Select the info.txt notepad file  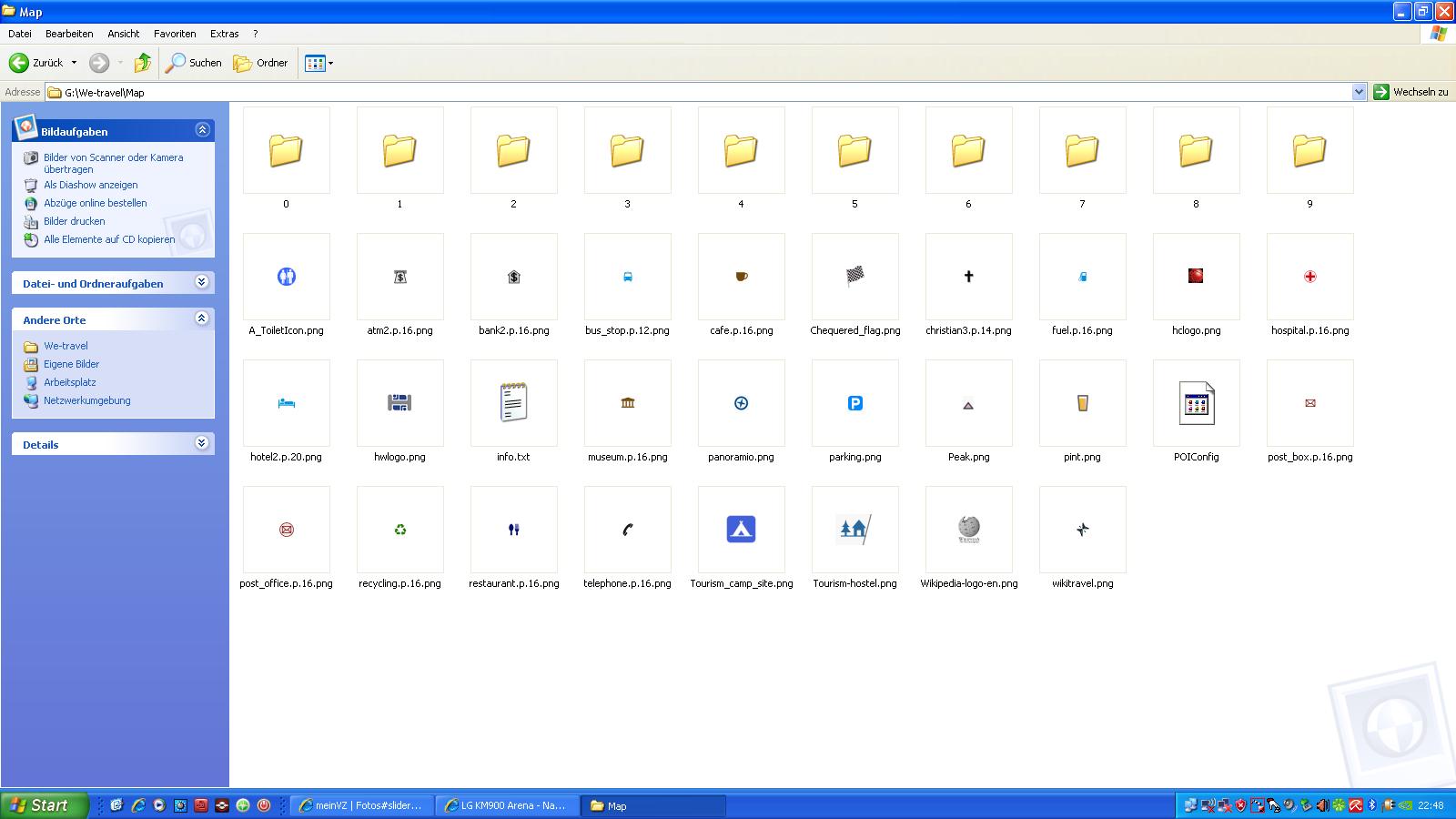point(514,403)
